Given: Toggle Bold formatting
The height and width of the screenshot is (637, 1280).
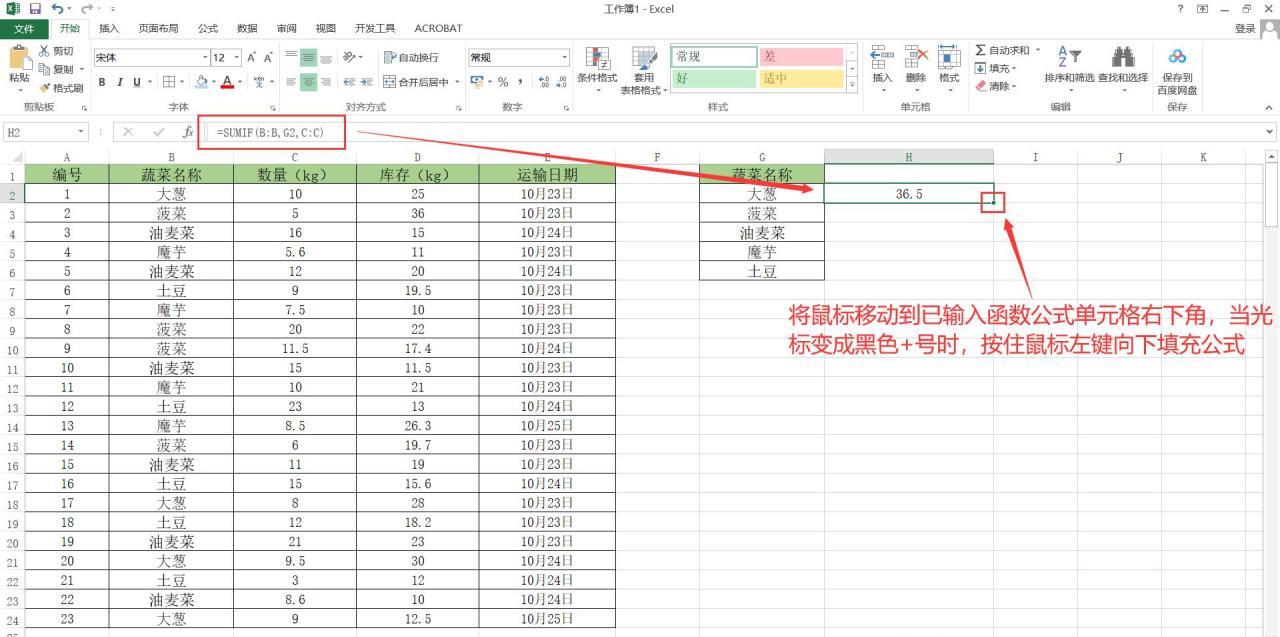Looking at the screenshot, I should [101, 82].
